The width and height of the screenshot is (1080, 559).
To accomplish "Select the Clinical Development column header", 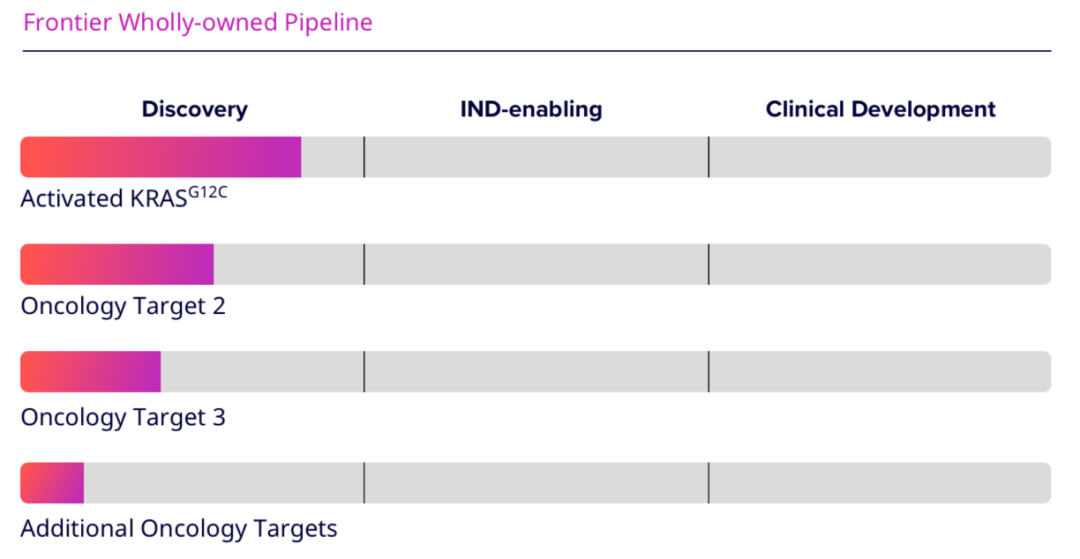I will tap(880, 109).
